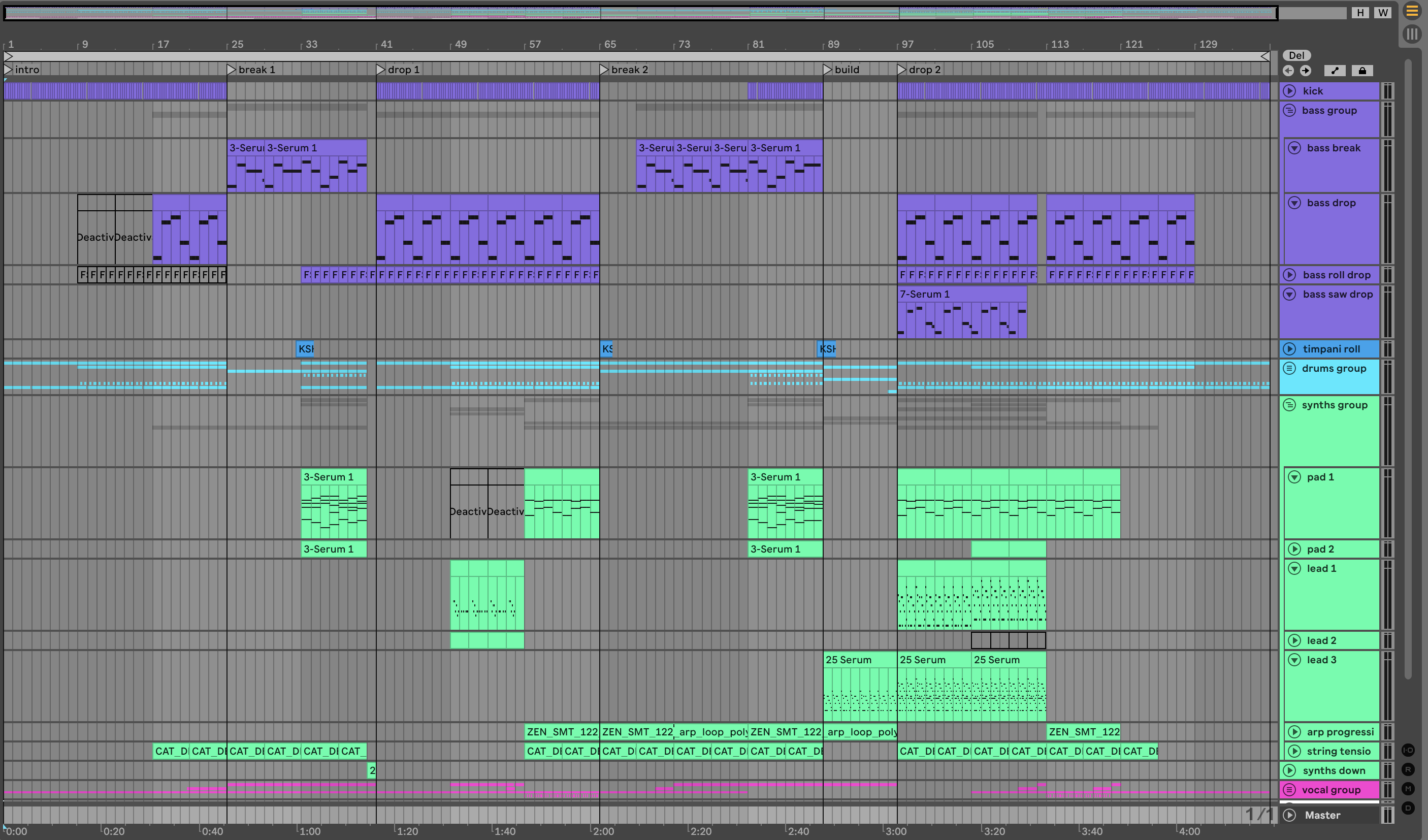Screen dimensions: 1428x840
Task: Select the 7-Serum 1 clip on bass saw drop
Action: point(961,294)
